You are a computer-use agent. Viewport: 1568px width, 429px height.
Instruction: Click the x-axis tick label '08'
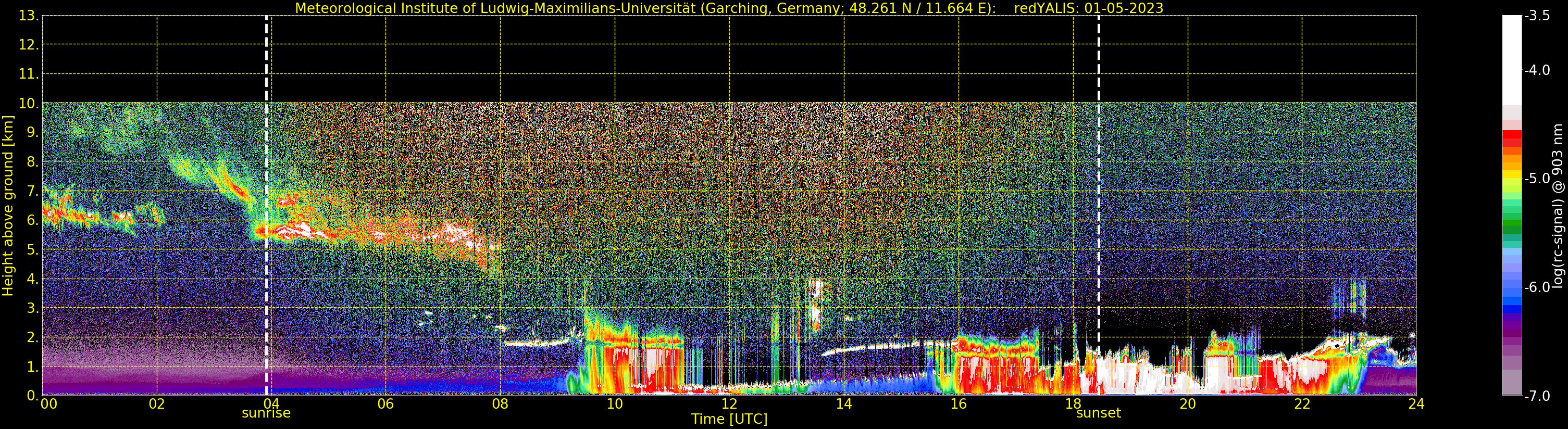pyautogui.click(x=500, y=404)
